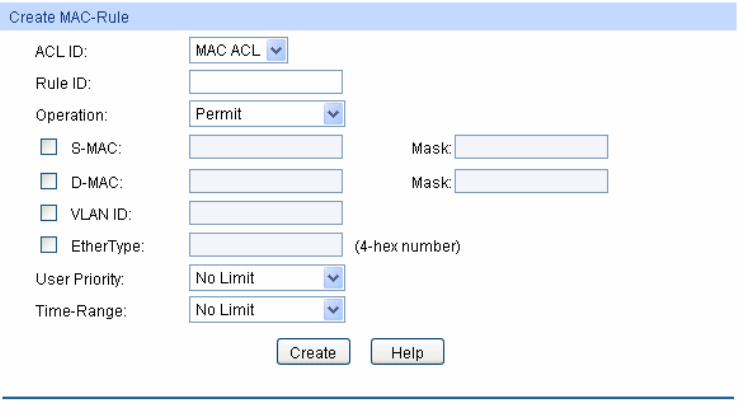
Task: Enable the S-MAC checkbox
Action: point(45,148)
